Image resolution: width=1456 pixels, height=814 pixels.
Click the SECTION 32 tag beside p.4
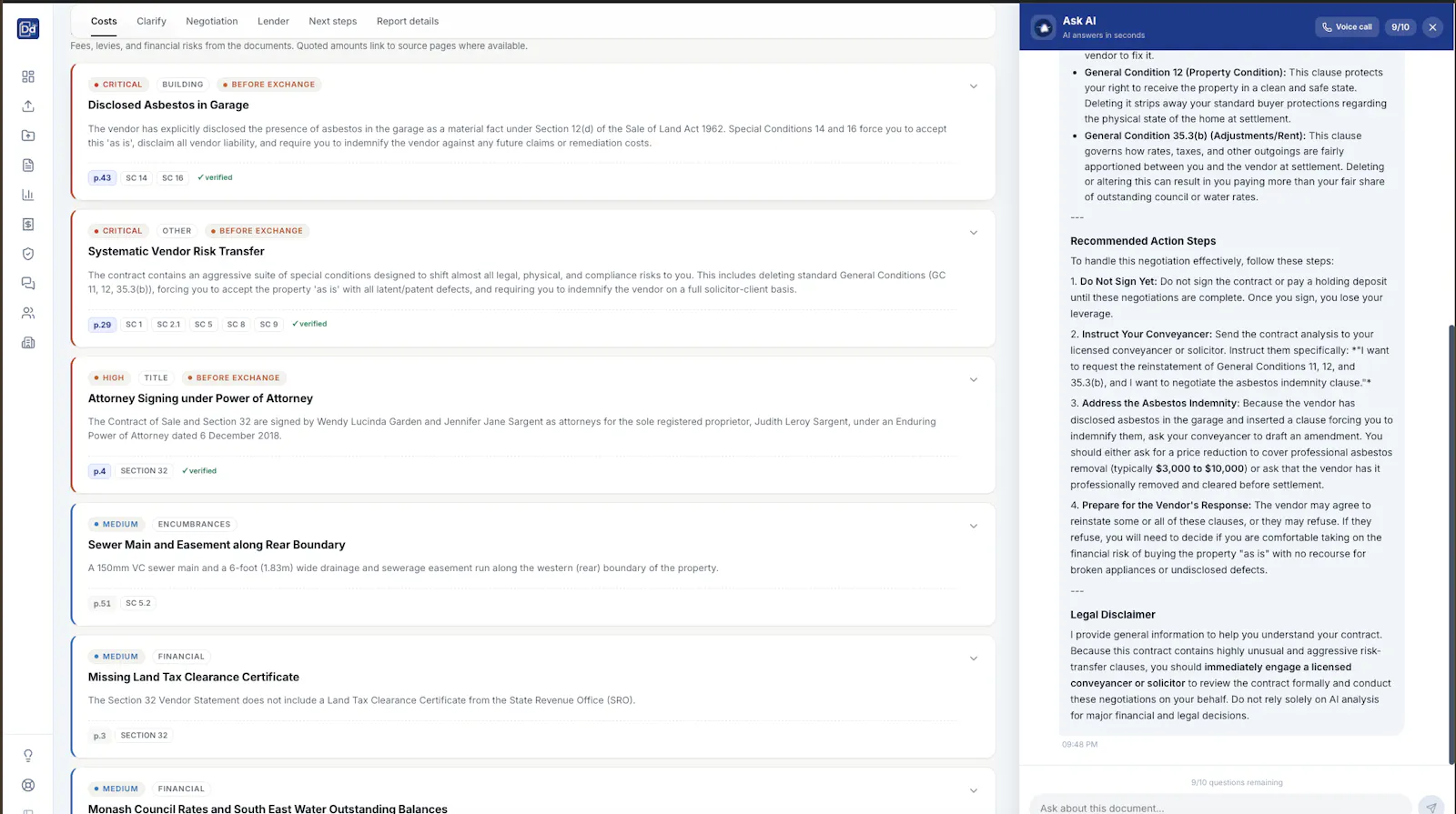click(144, 471)
